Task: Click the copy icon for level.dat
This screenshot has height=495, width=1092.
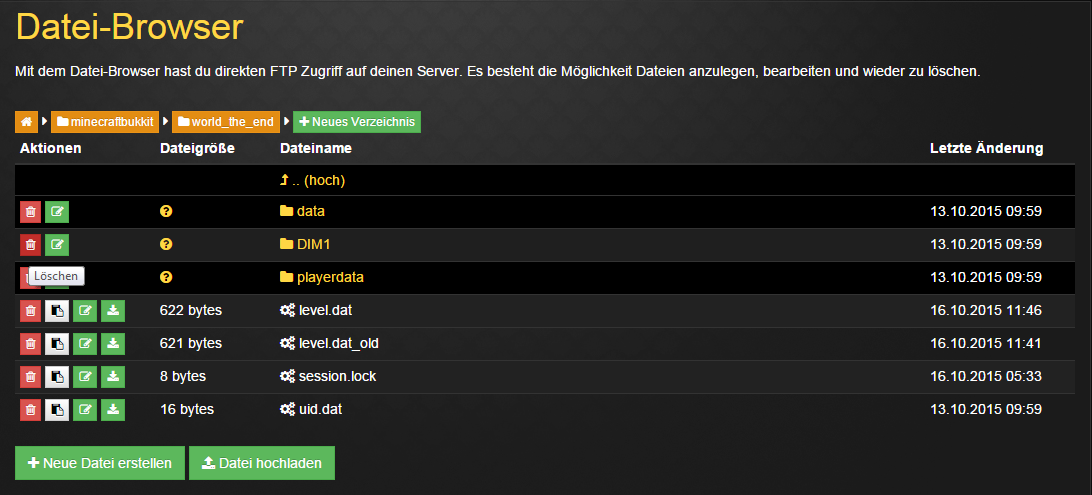Action: click(x=57, y=310)
